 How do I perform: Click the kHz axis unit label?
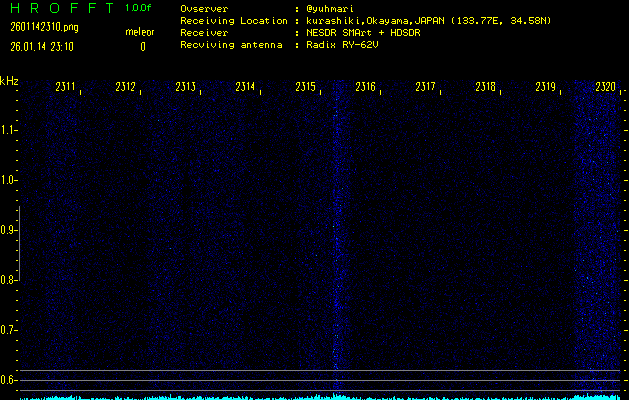(9, 81)
